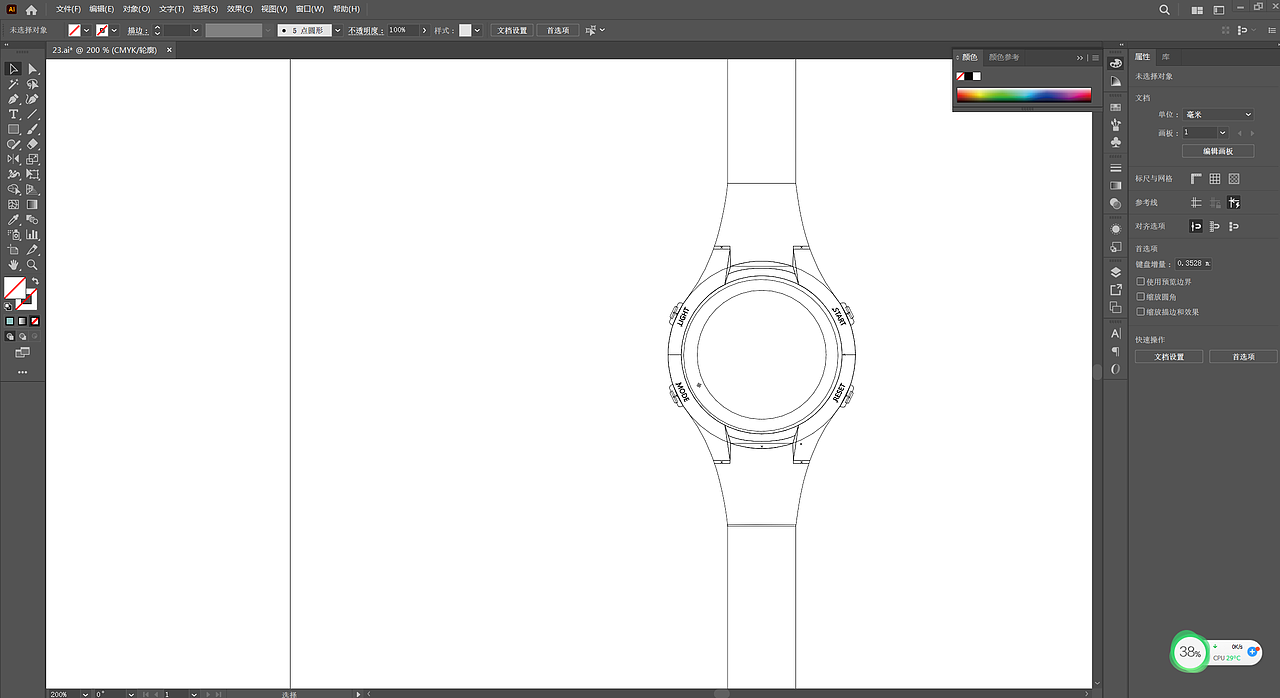Open 对象(O) menu
The image size is (1280, 698).
137,9
